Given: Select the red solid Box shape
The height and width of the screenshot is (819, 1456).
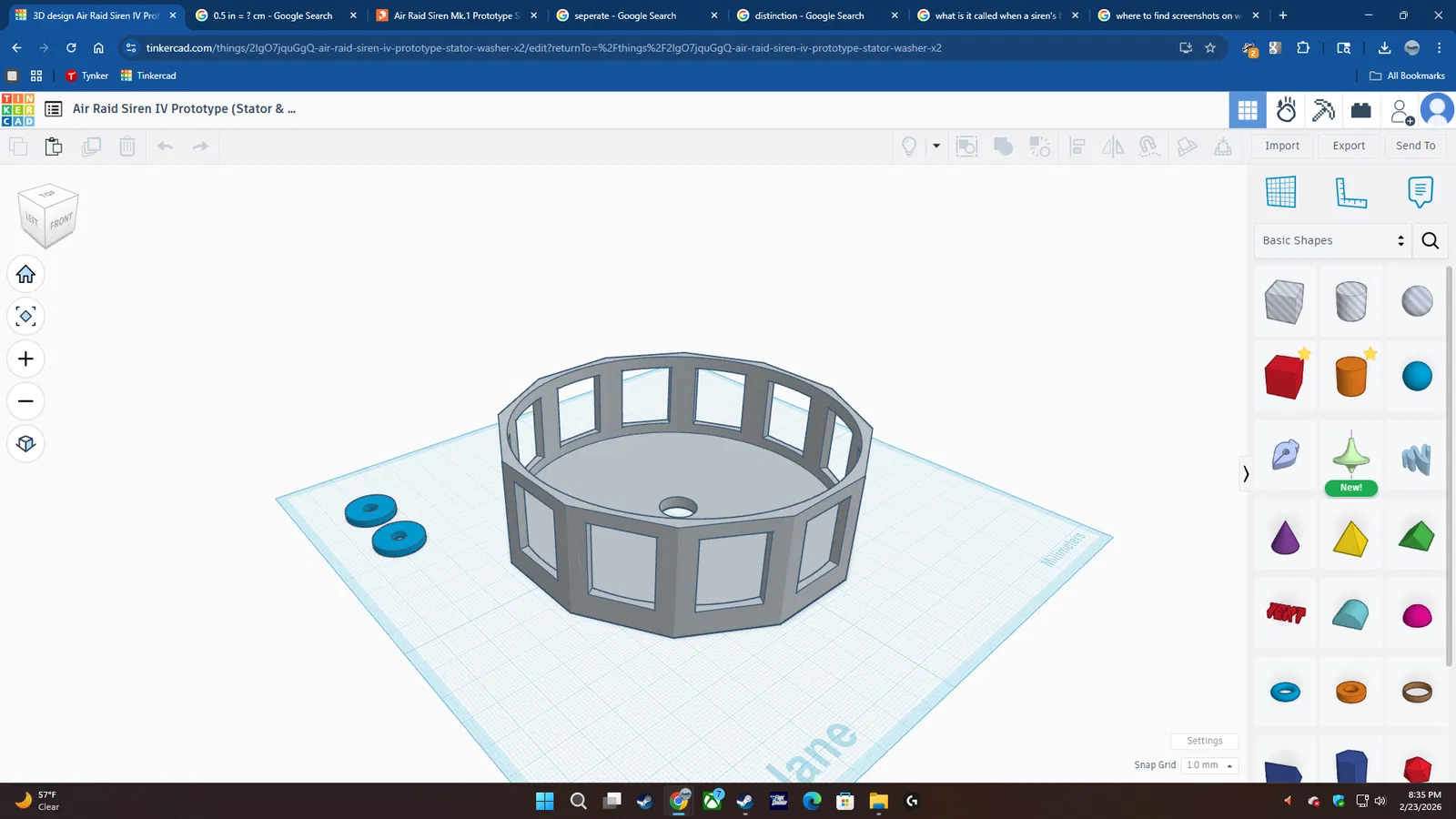Looking at the screenshot, I should click(1284, 377).
